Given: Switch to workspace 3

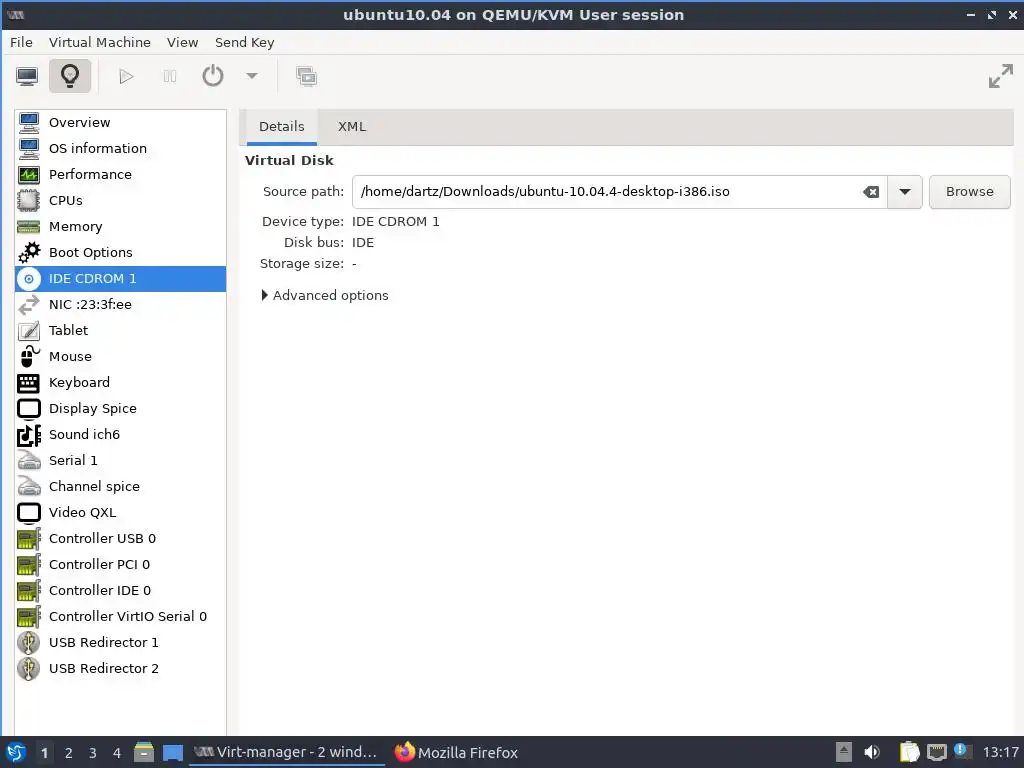Looking at the screenshot, I should tap(93, 753).
